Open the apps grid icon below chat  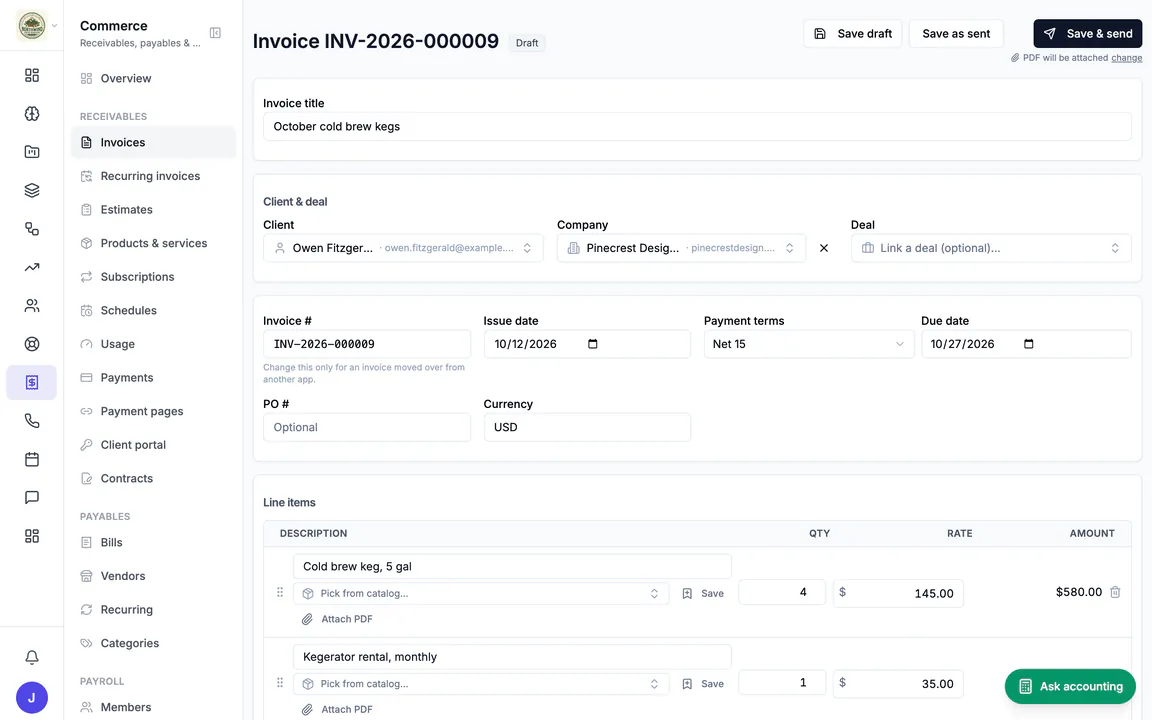[x=32, y=536]
